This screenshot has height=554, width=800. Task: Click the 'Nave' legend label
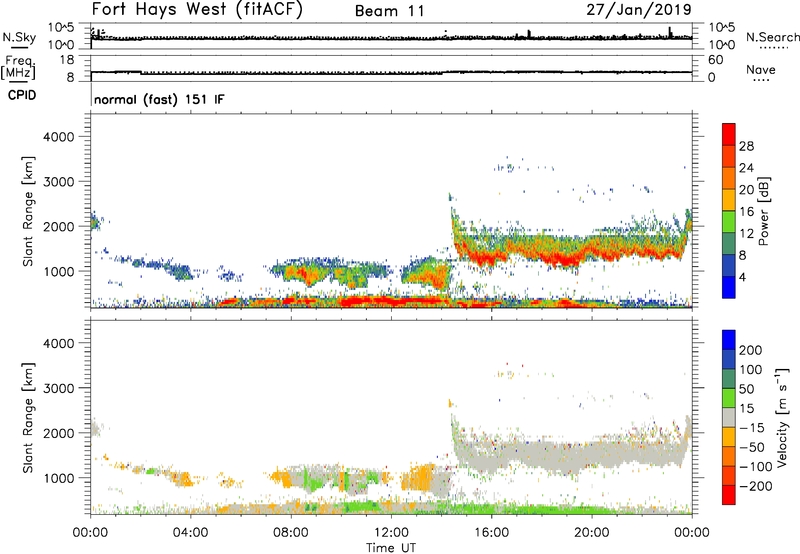point(761,70)
